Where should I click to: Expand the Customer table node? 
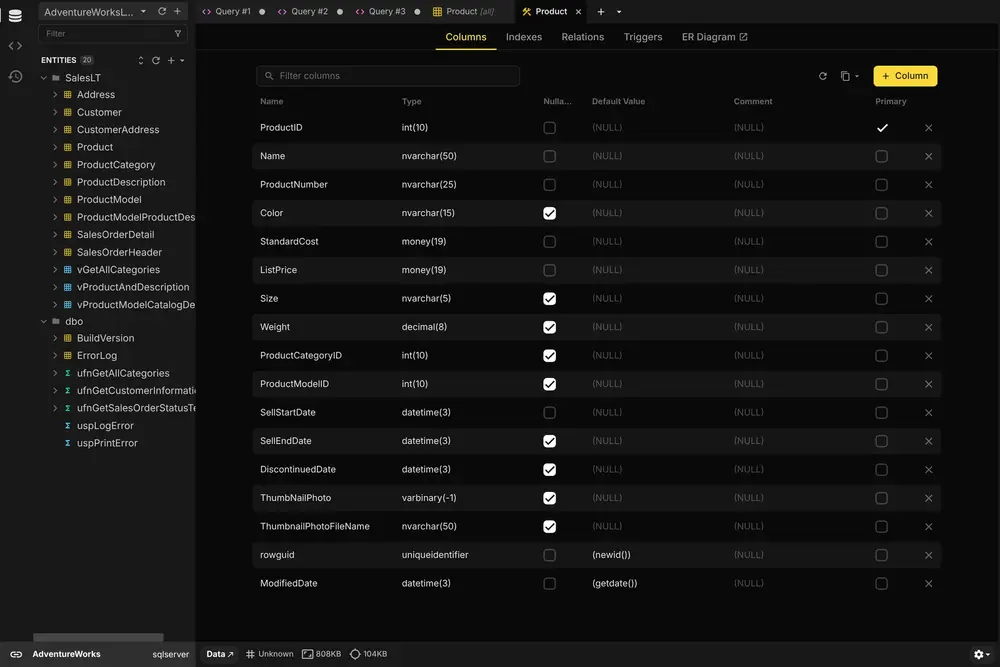(x=55, y=112)
